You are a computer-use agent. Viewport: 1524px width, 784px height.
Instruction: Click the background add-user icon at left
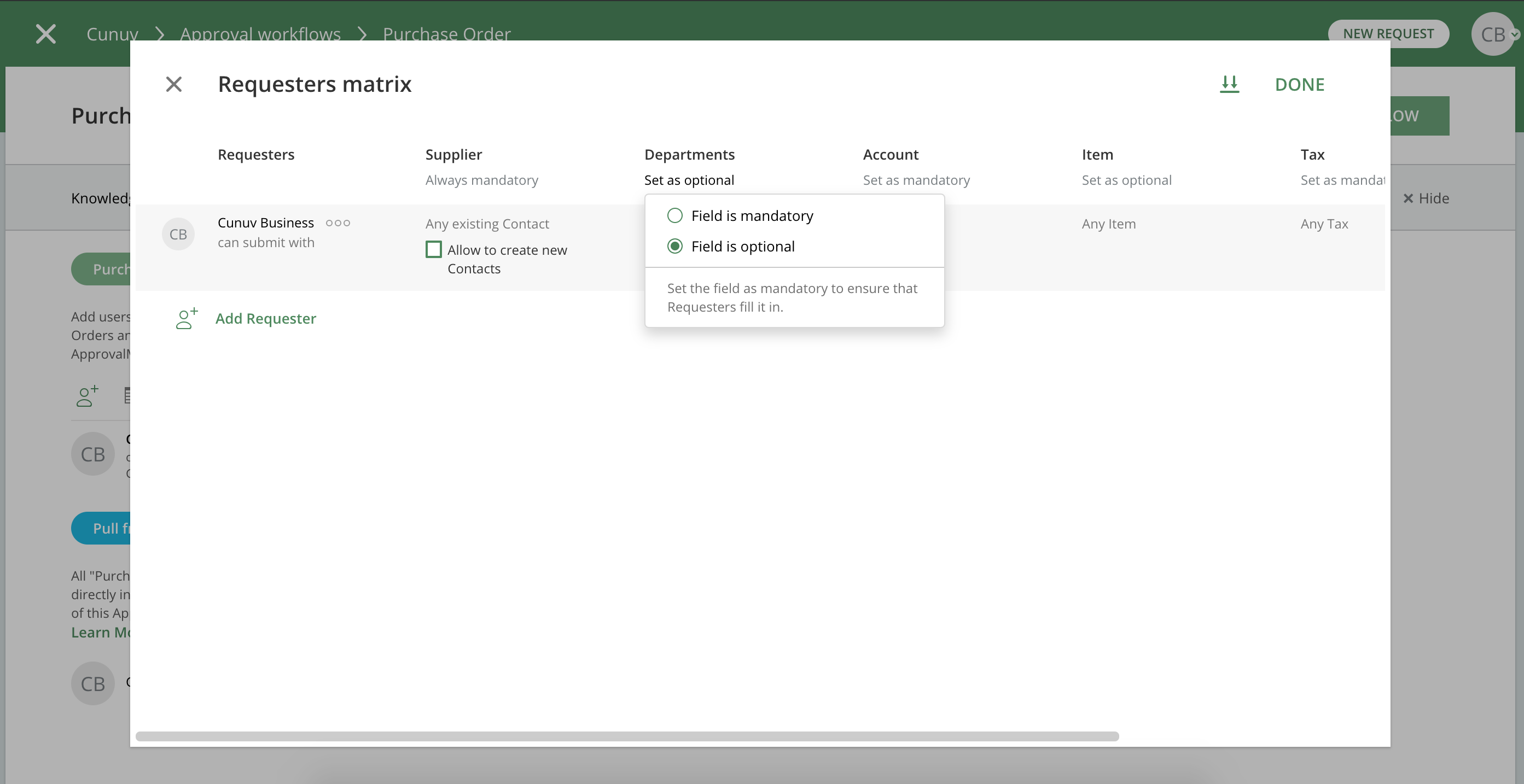tap(87, 396)
